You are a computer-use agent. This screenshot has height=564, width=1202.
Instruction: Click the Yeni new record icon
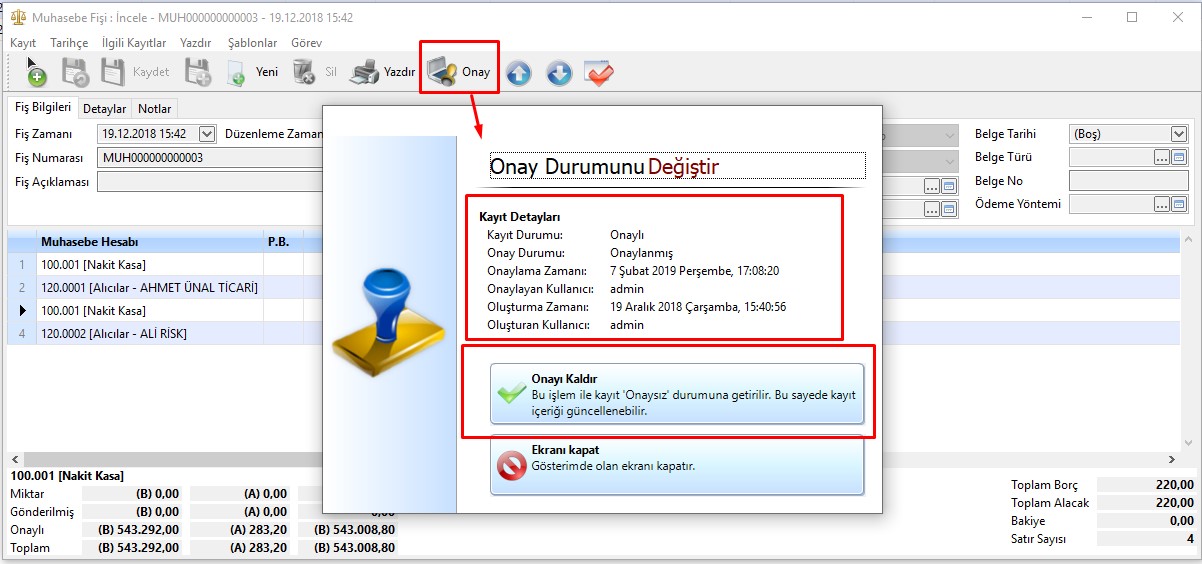pyautogui.click(x=236, y=72)
